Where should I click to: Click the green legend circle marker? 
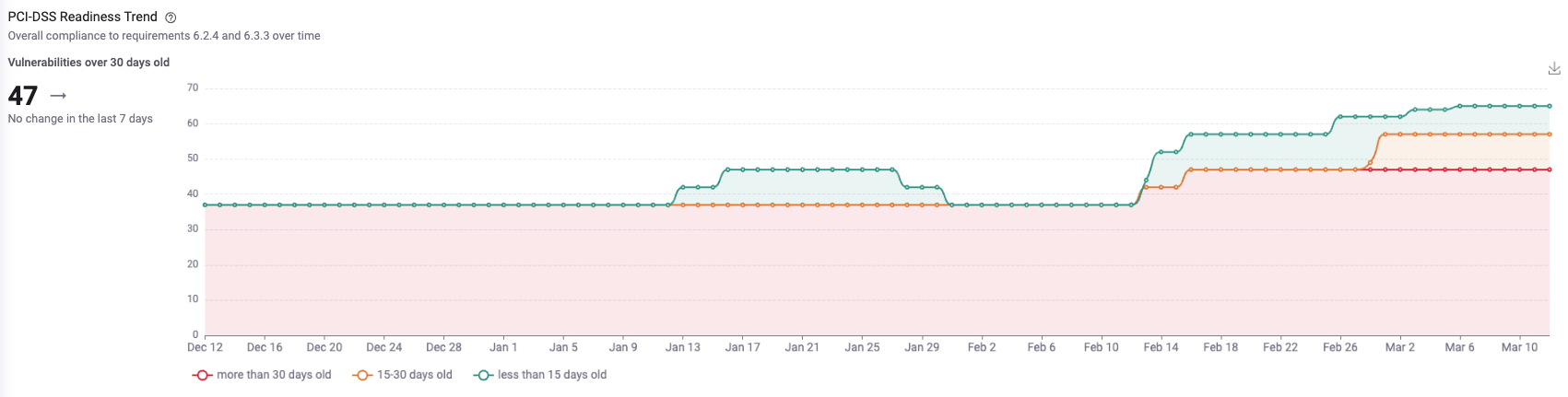pos(483,375)
